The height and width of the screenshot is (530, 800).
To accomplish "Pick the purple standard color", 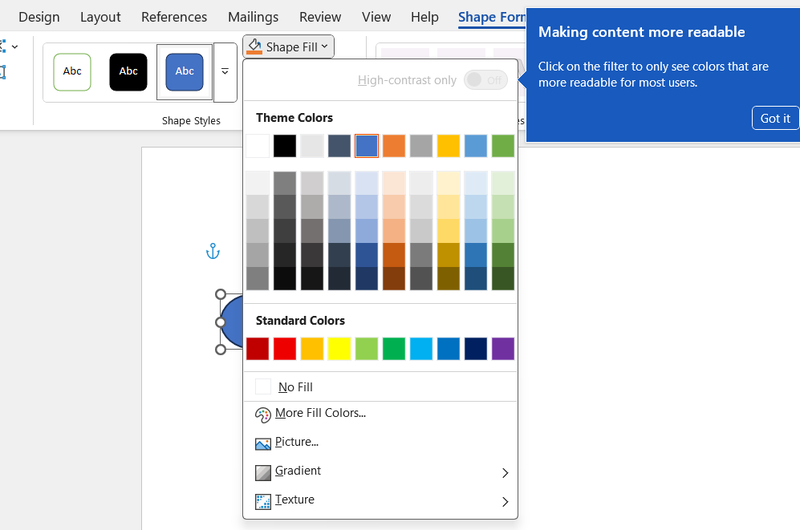I will coord(503,349).
